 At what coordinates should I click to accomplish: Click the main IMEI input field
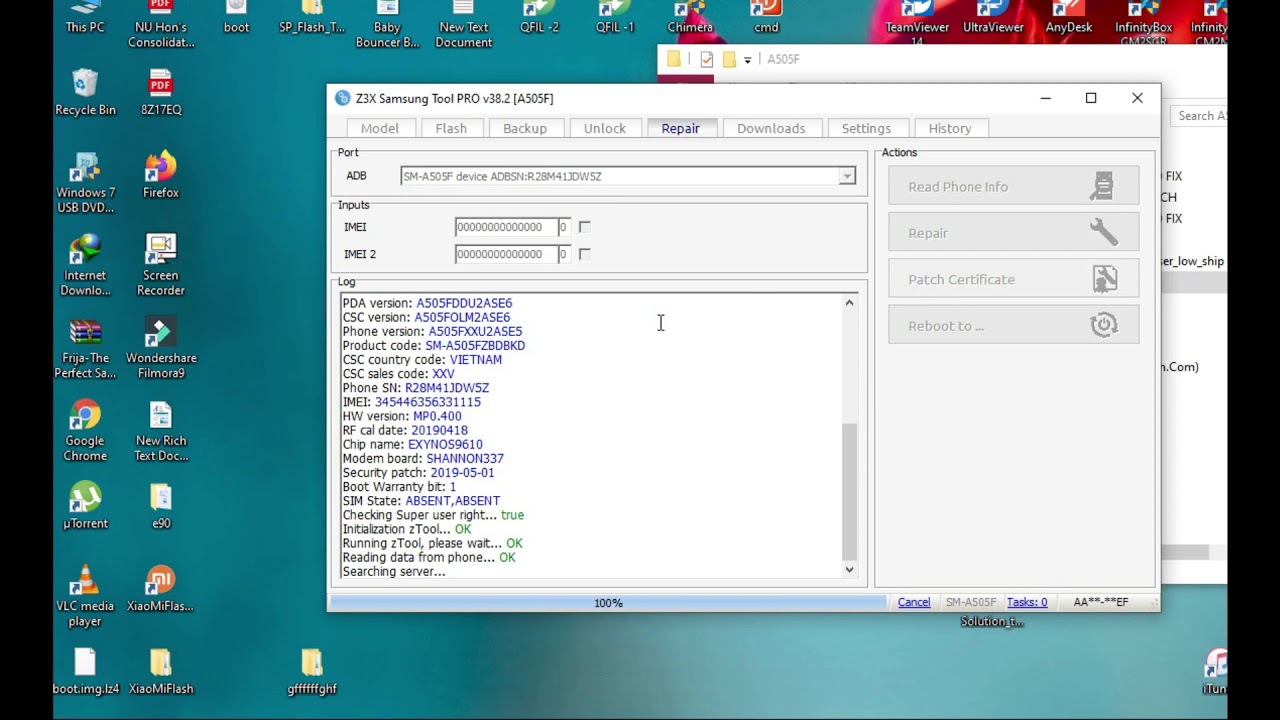click(505, 227)
